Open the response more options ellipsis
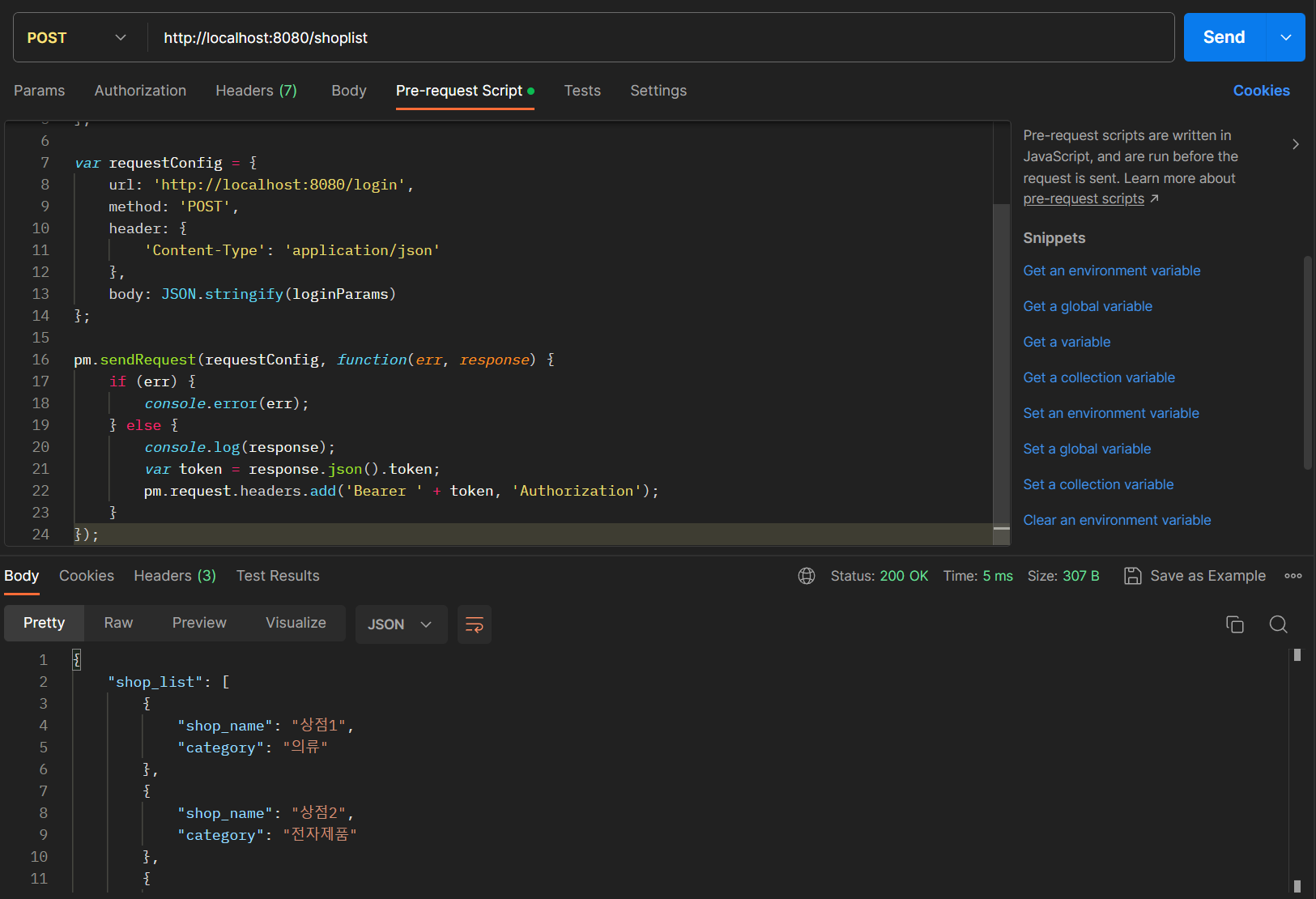Image resolution: width=1316 pixels, height=899 pixels. click(x=1293, y=576)
